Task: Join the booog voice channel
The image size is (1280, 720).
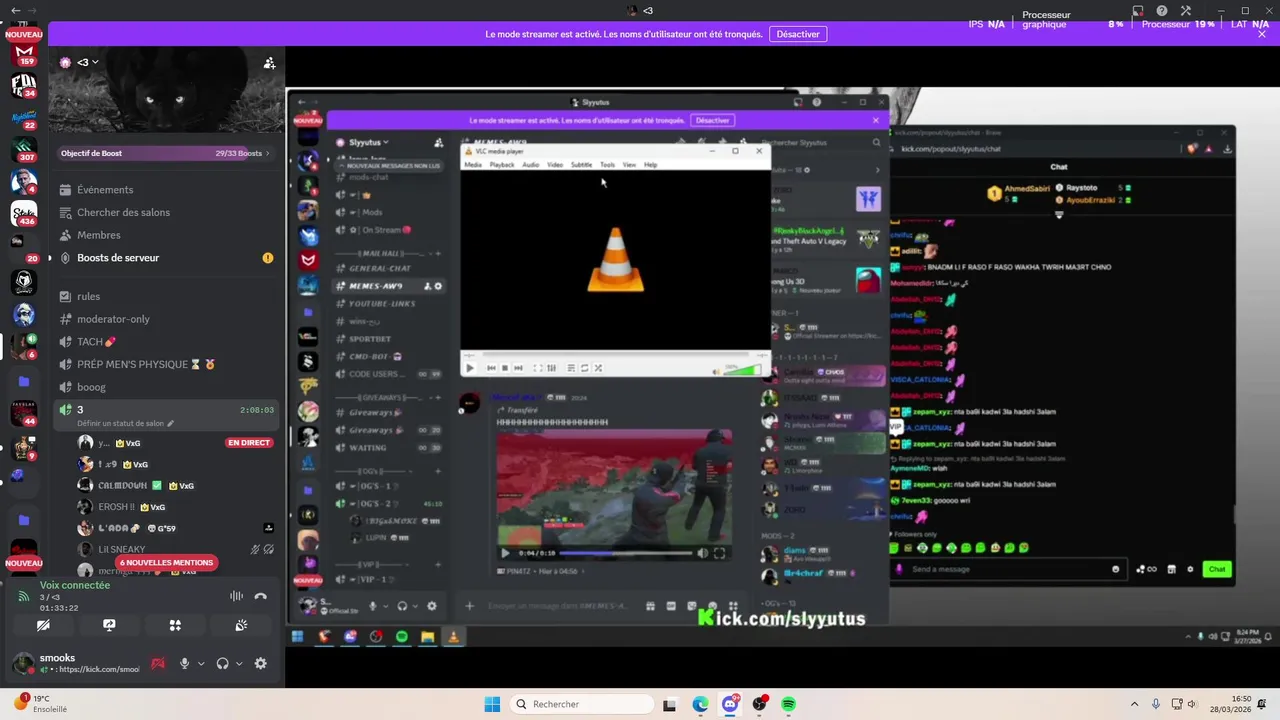Action: pyautogui.click(x=165, y=387)
